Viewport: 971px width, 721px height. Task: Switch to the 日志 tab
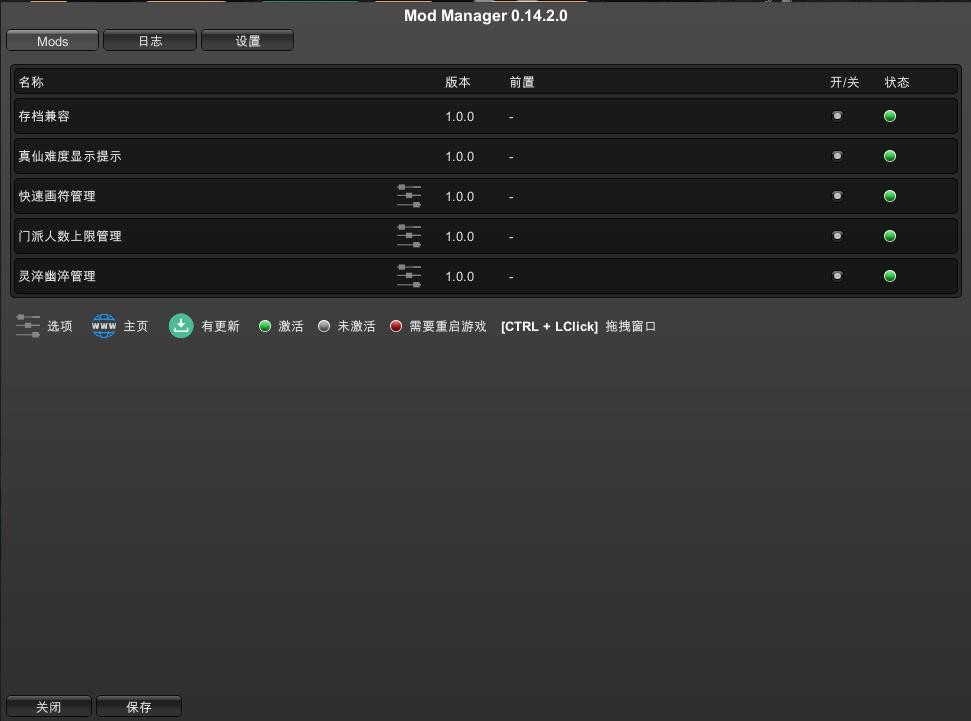[x=150, y=41]
